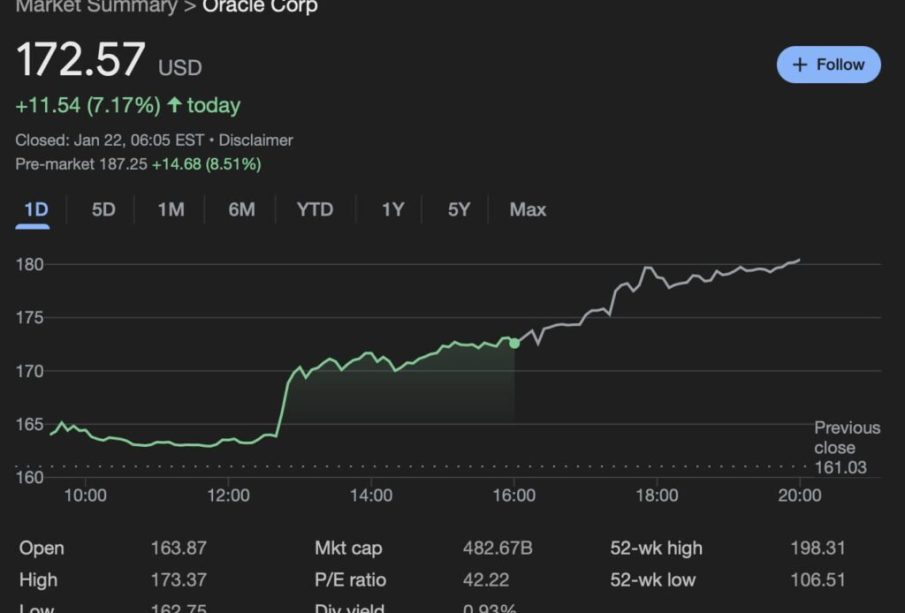Click the 172.57 stock price
905x613 pixels.
pos(81,61)
